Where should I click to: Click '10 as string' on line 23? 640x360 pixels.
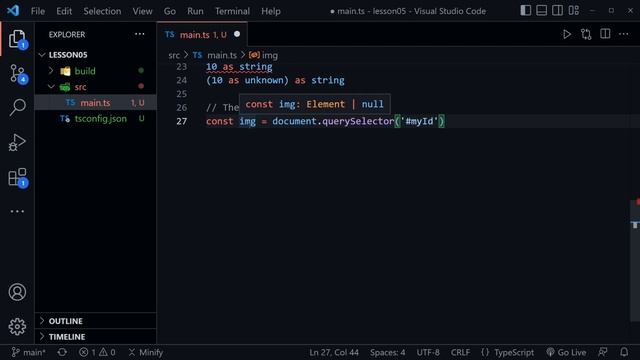(239, 67)
